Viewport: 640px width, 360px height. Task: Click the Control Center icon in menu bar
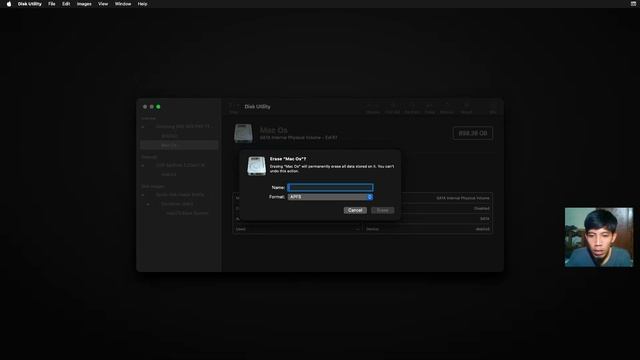click(633, 4)
